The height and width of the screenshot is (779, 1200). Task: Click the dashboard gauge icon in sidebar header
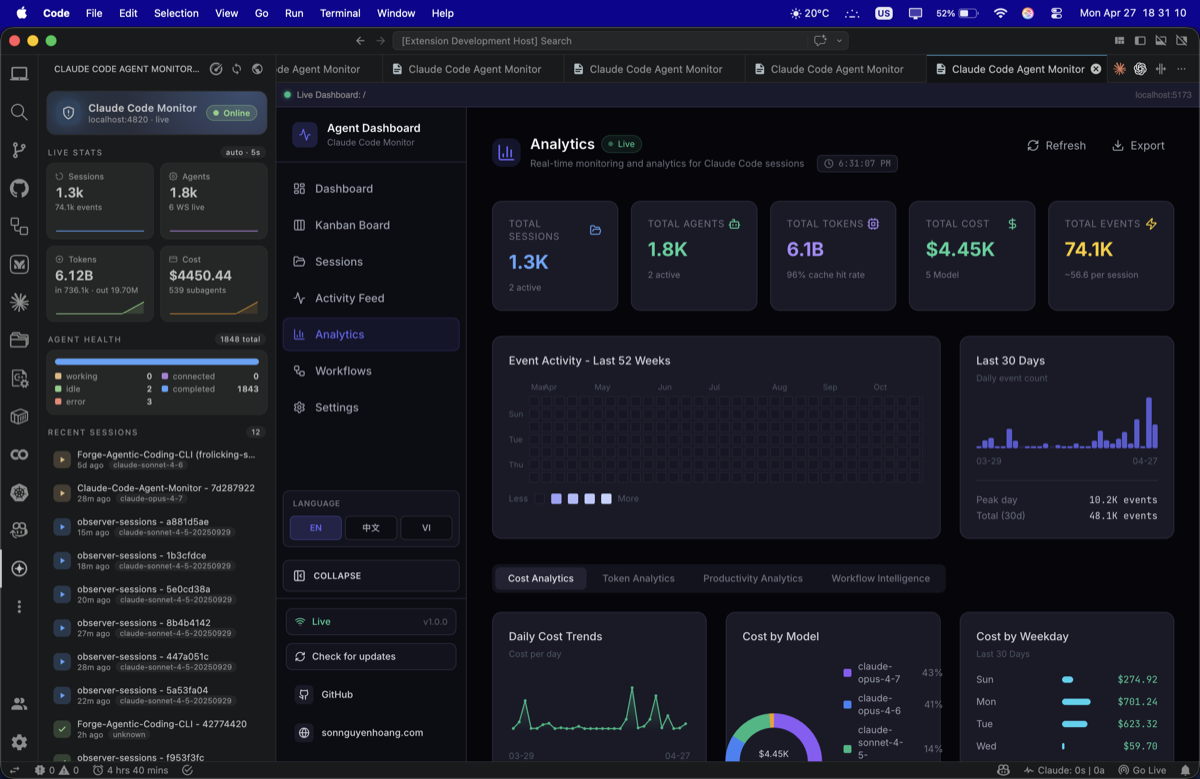[216, 69]
